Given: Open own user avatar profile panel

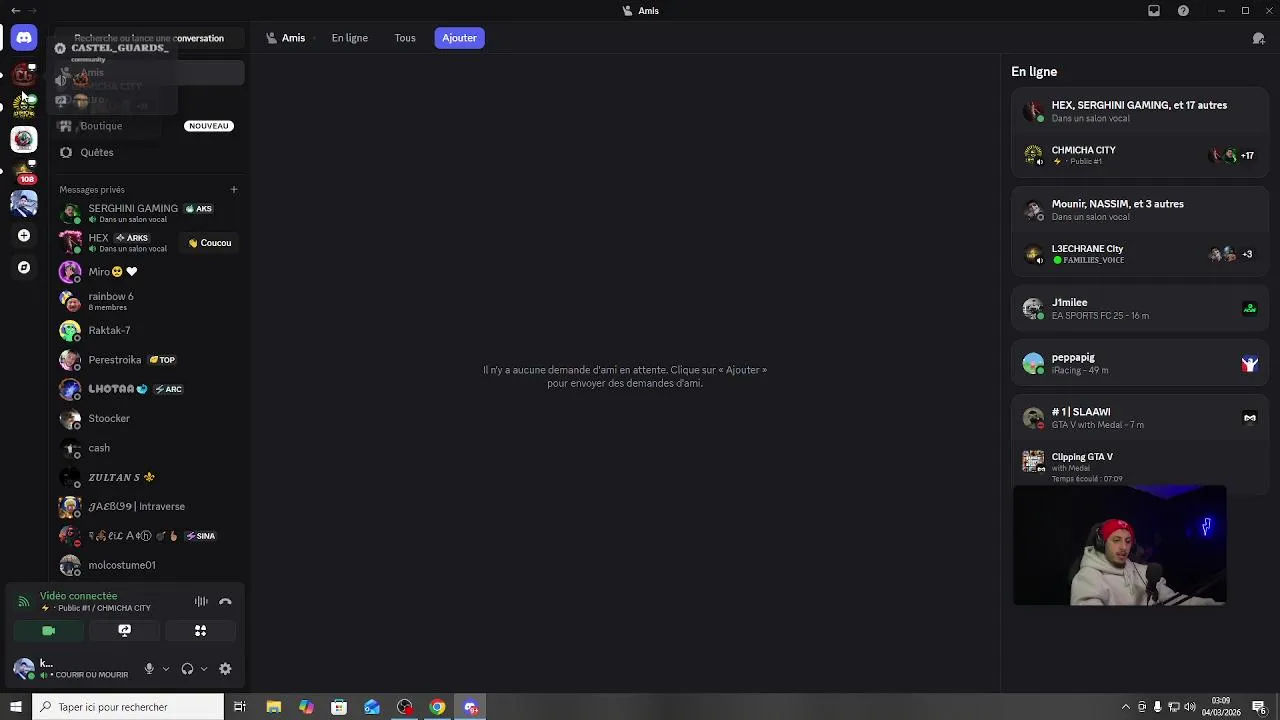Looking at the screenshot, I should (24, 669).
